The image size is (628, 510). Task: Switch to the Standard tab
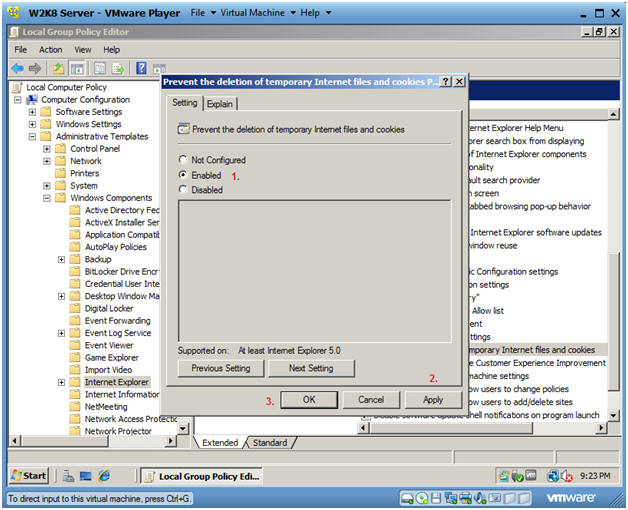[x=270, y=443]
